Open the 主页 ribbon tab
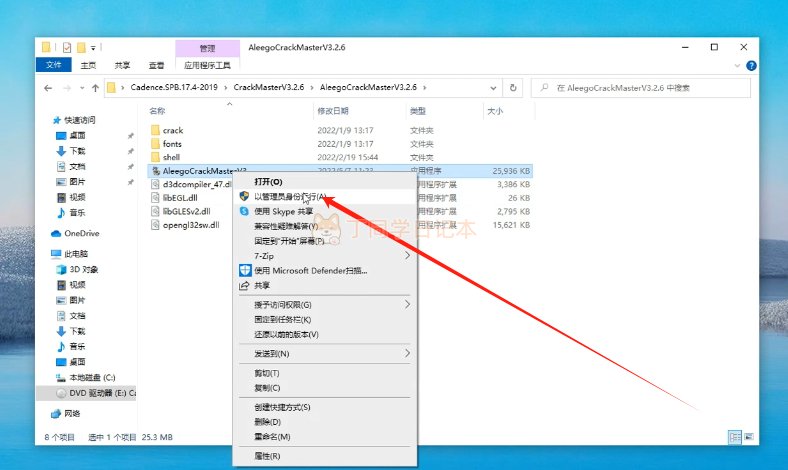This screenshot has height=470, width=788. [x=88, y=65]
